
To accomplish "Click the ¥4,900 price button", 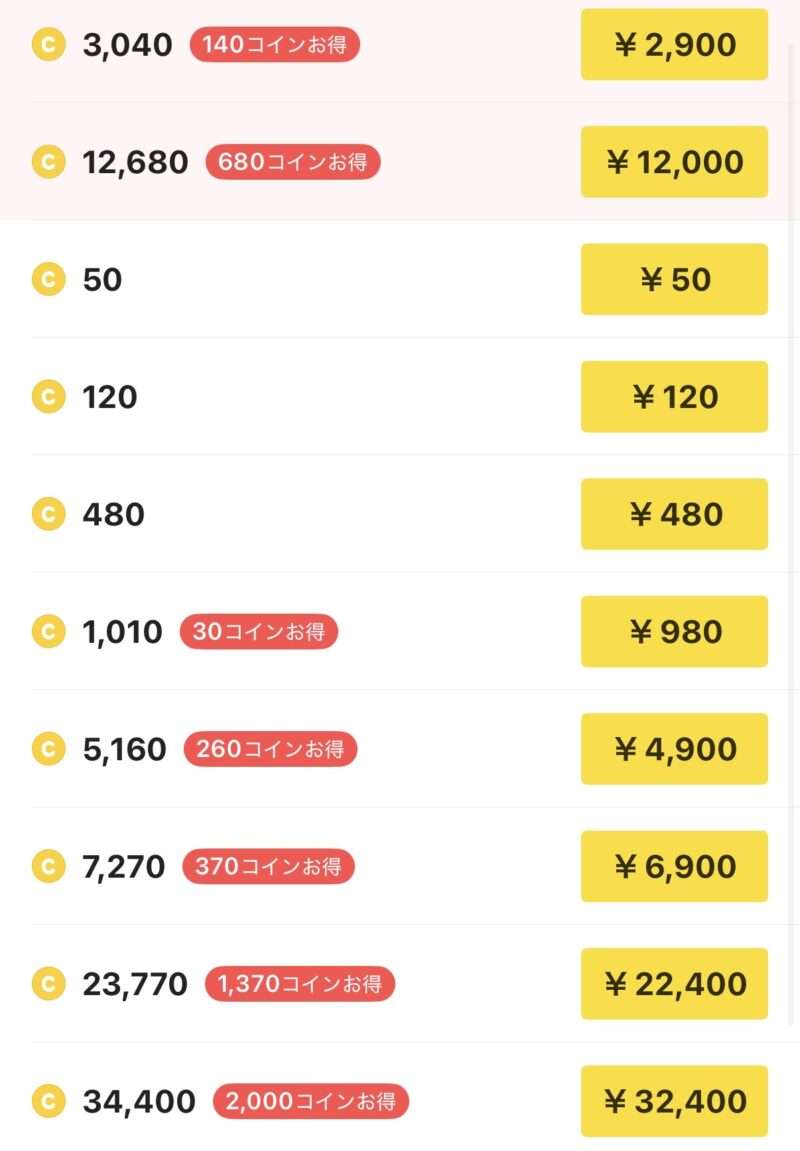I will pyautogui.click(x=674, y=749).
